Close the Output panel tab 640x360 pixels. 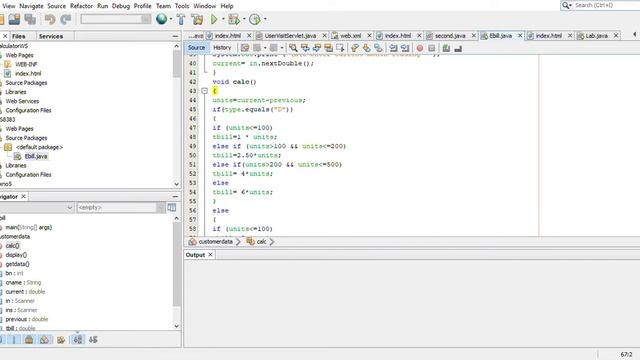tap(210, 255)
